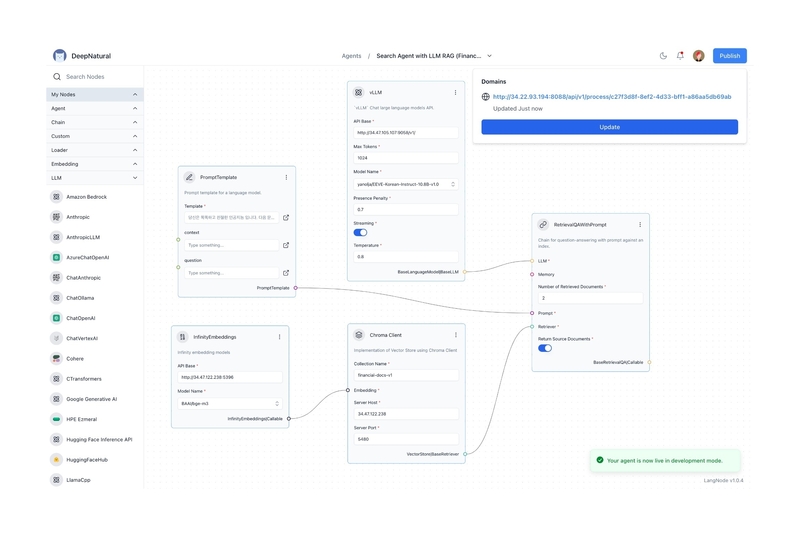Image resolution: width=800 pixels, height=535 pixels.
Task: Click 'Your agent is now live' notification
Action: click(665, 461)
